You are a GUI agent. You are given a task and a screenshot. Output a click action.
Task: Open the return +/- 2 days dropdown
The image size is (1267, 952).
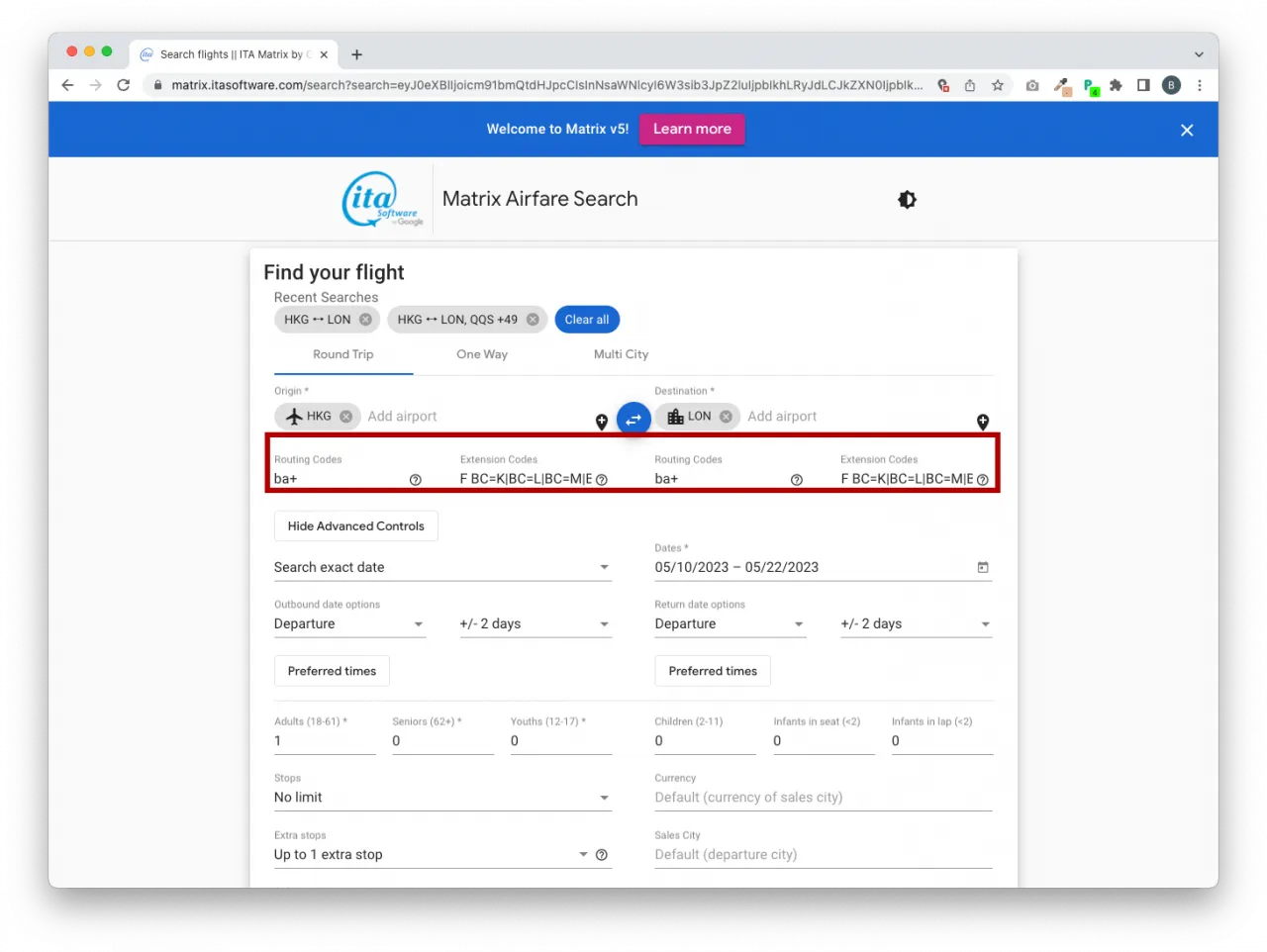[x=917, y=624]
